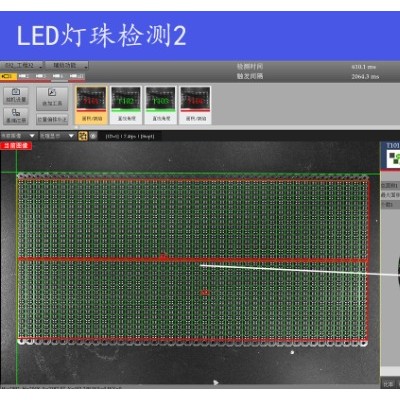Select the T103 green tool thumbnail

click(x=161, y=105)
